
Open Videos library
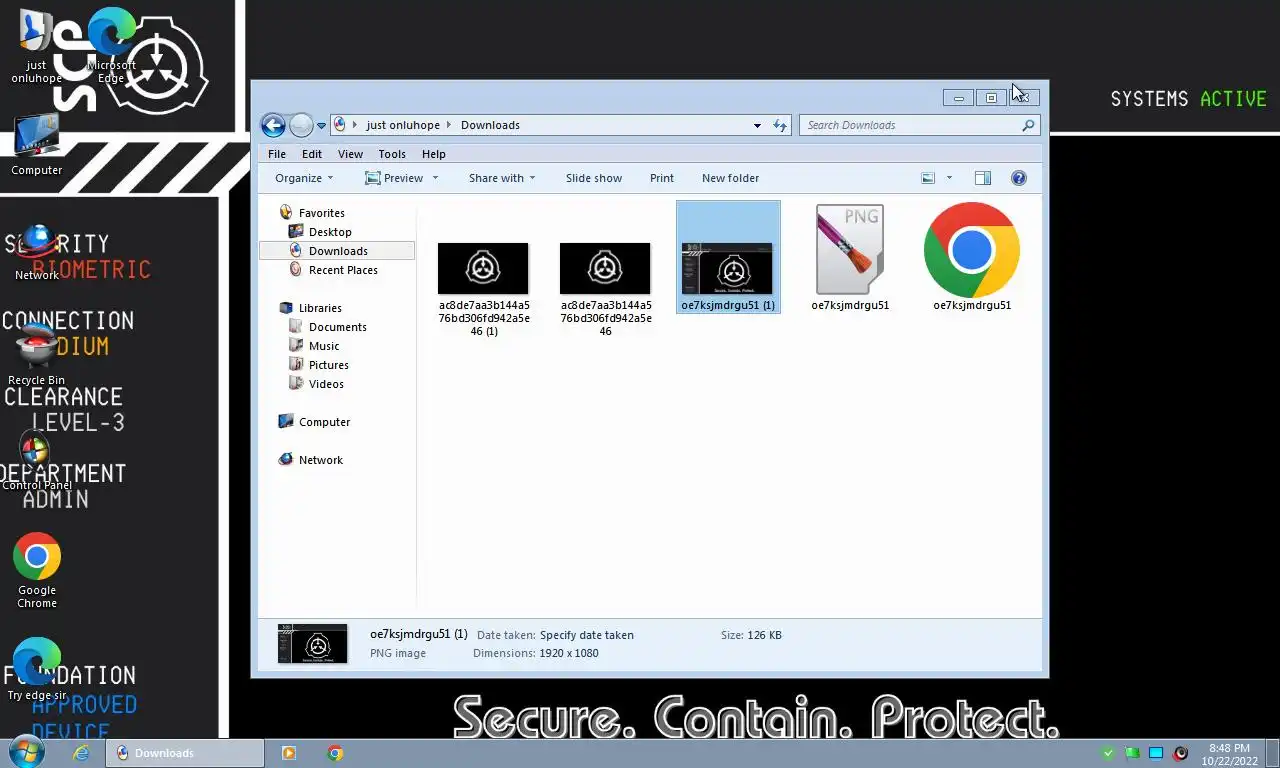pos(326,384)
